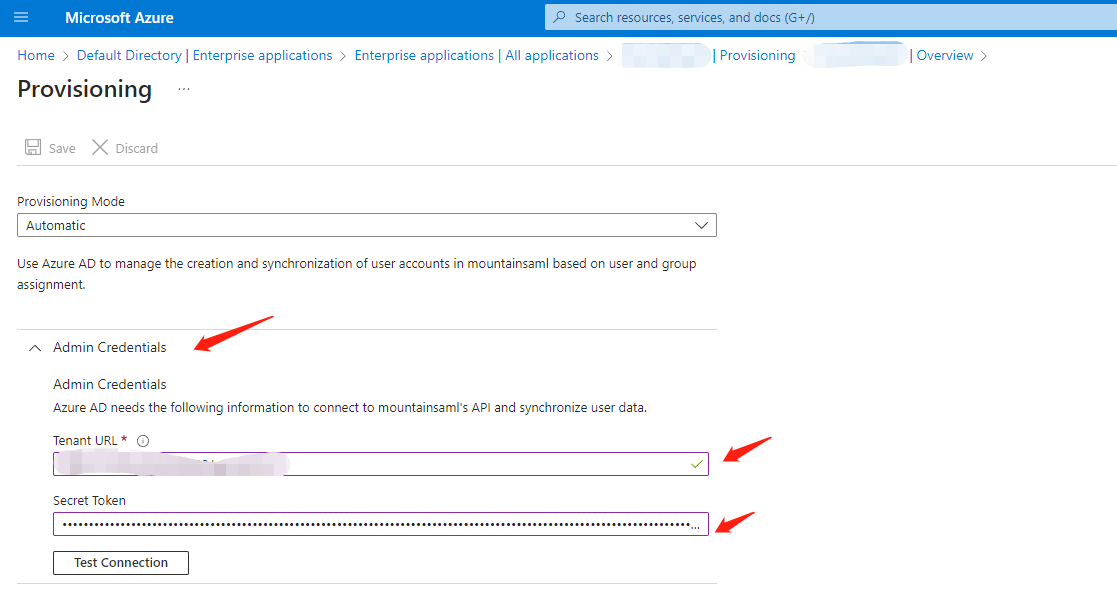Open the Provisioning Mode dropdown
The image size is (1117, 591).
pos(367,225)
